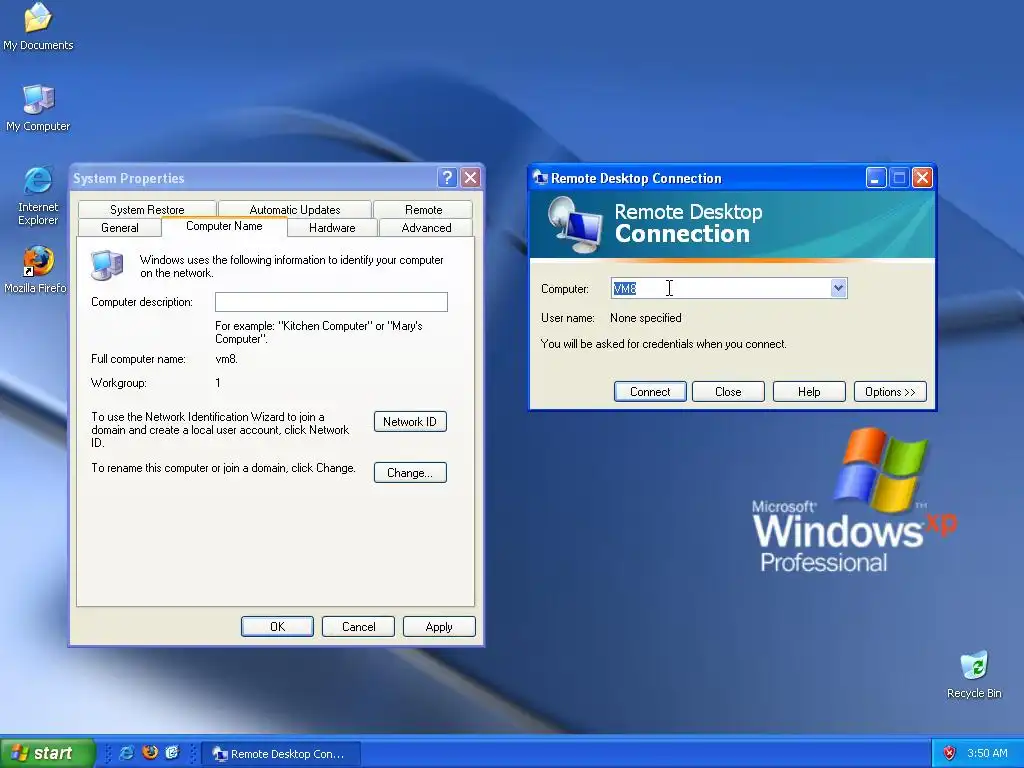Click the Remote Desktop Con... taskbar button
The width and height of the screenshot is (1024, 768).
281,754
